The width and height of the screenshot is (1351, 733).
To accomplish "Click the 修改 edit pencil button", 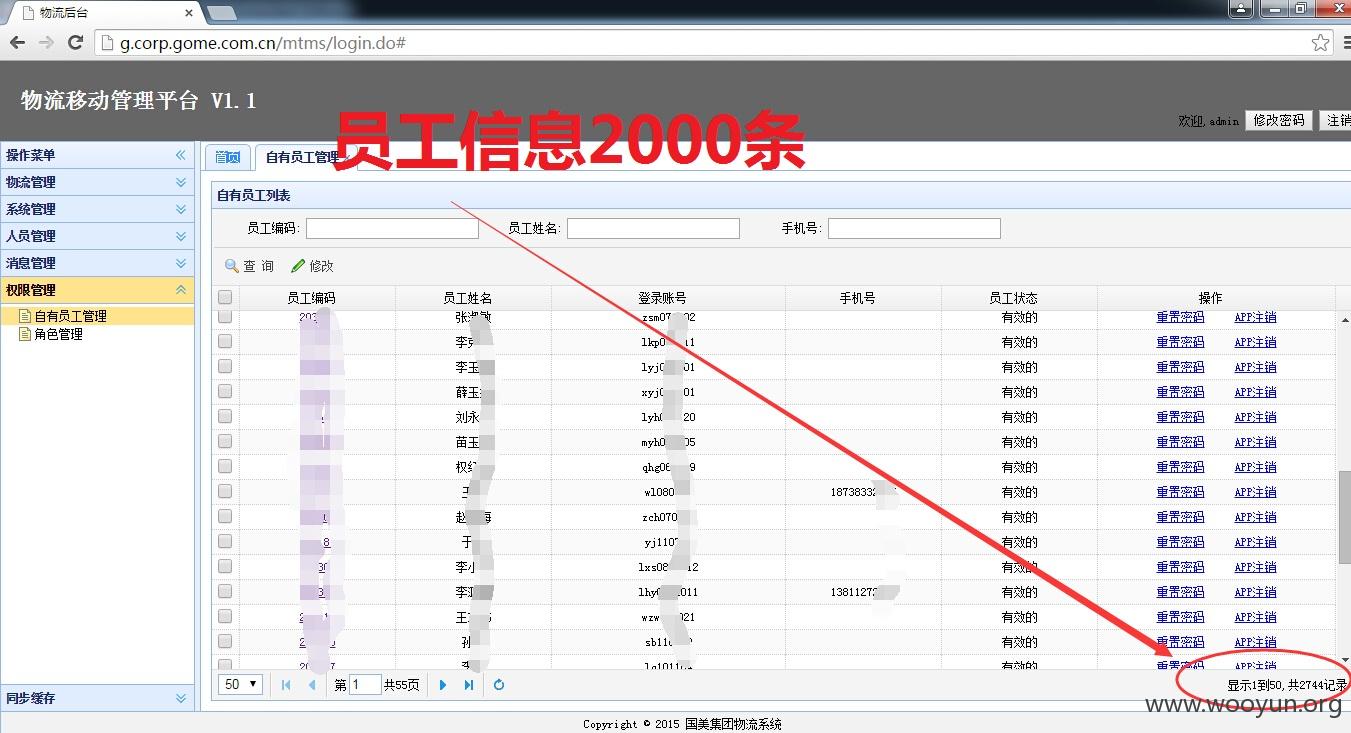I will pos(313,266).
